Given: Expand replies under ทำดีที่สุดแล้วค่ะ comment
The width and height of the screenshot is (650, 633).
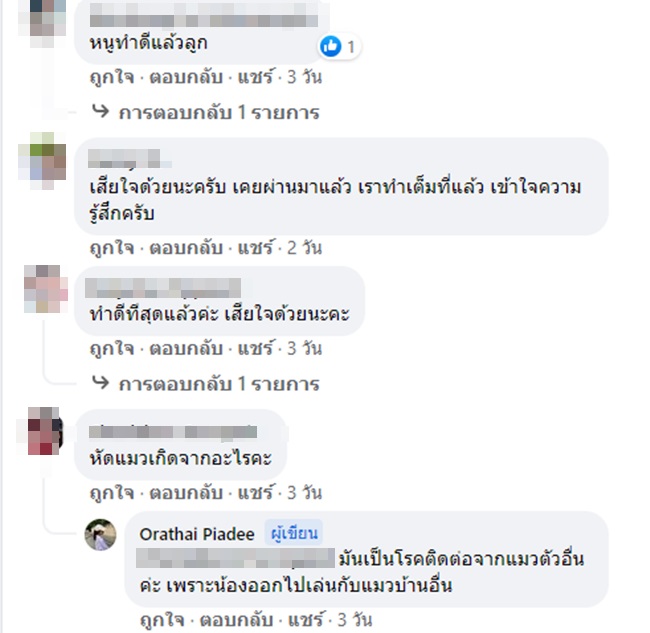Looking at the screenshot, I should point(219,384).
